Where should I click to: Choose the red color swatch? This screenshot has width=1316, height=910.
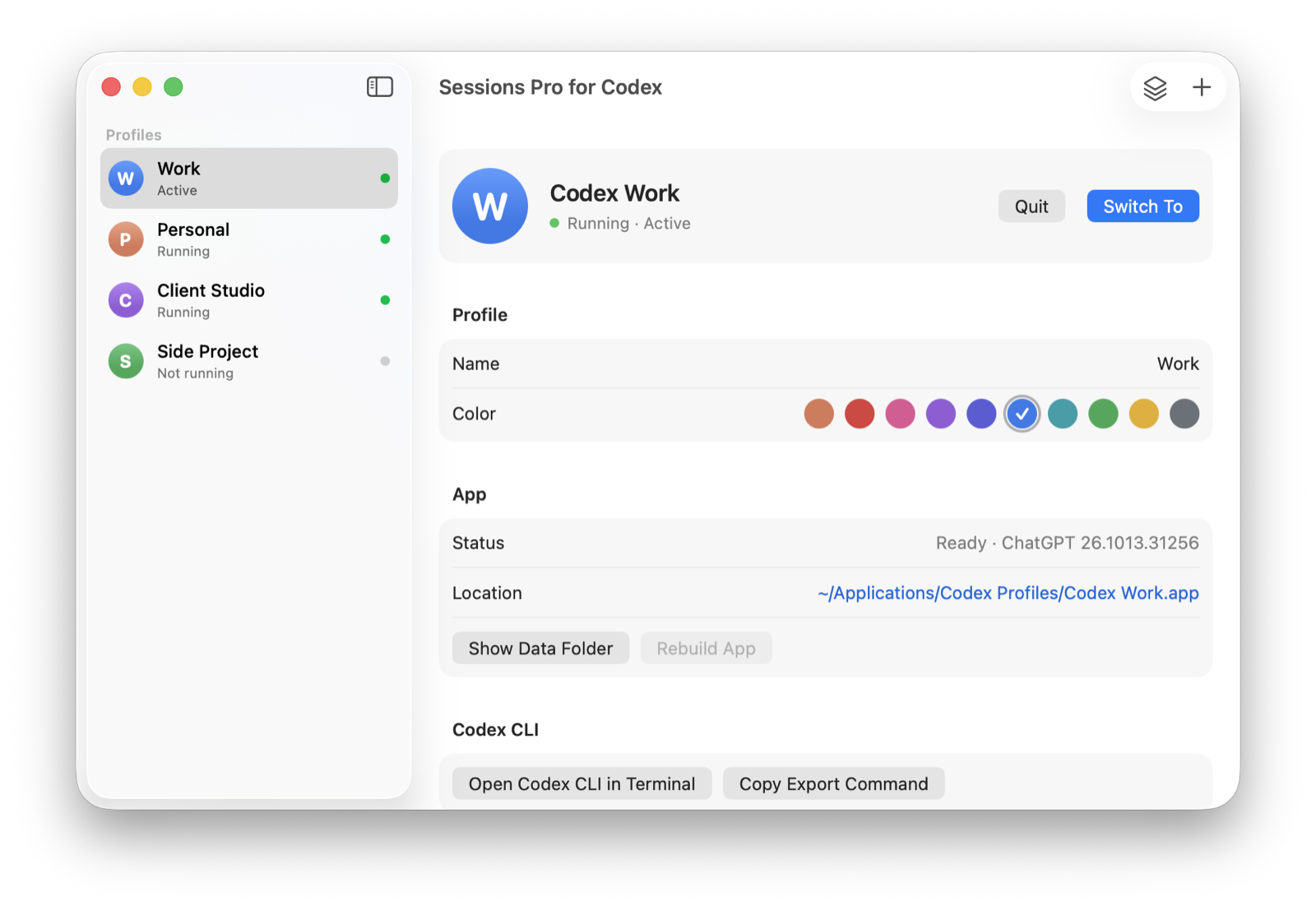860,414
